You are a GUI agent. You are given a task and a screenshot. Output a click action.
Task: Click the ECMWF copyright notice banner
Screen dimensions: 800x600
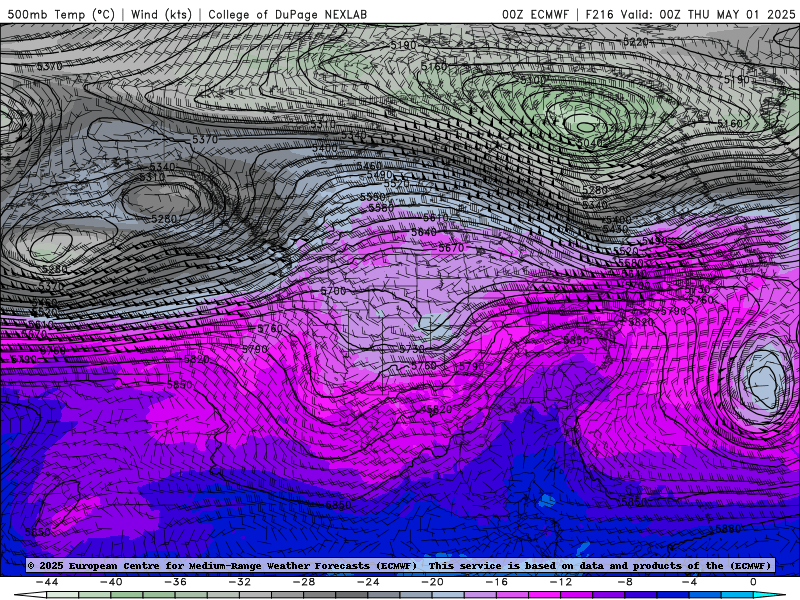(400, 565)
